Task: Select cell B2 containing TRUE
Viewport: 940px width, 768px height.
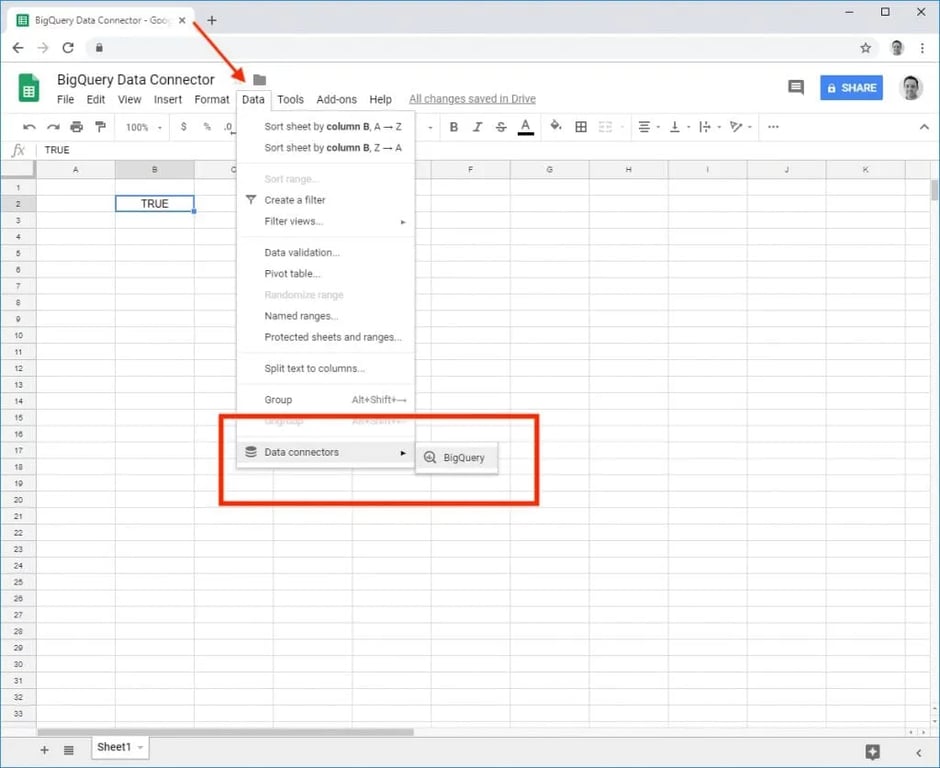Action: tap(155, 204)
